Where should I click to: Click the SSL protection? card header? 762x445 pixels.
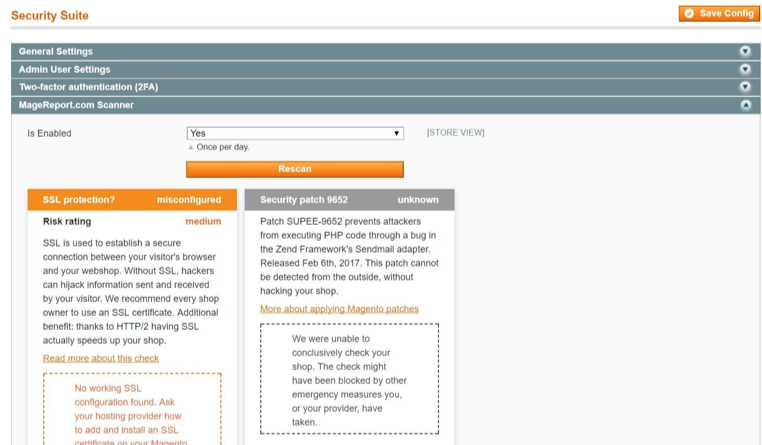pos(132,200)
